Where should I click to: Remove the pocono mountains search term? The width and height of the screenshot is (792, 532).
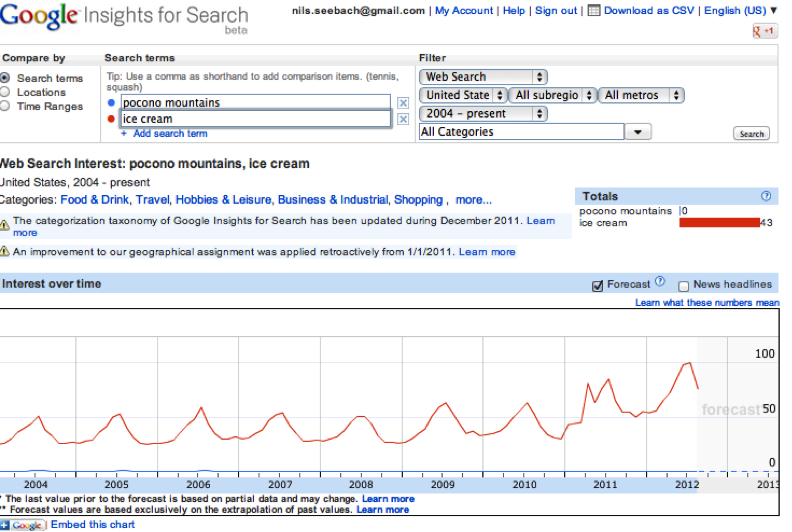[x=403, y=103]
